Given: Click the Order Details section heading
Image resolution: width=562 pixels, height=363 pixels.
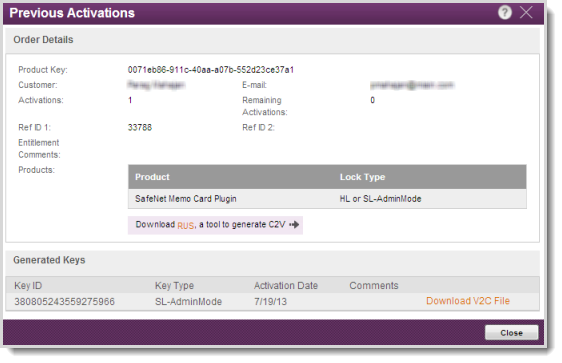Looking at the screenshot, I should [43, 40].
